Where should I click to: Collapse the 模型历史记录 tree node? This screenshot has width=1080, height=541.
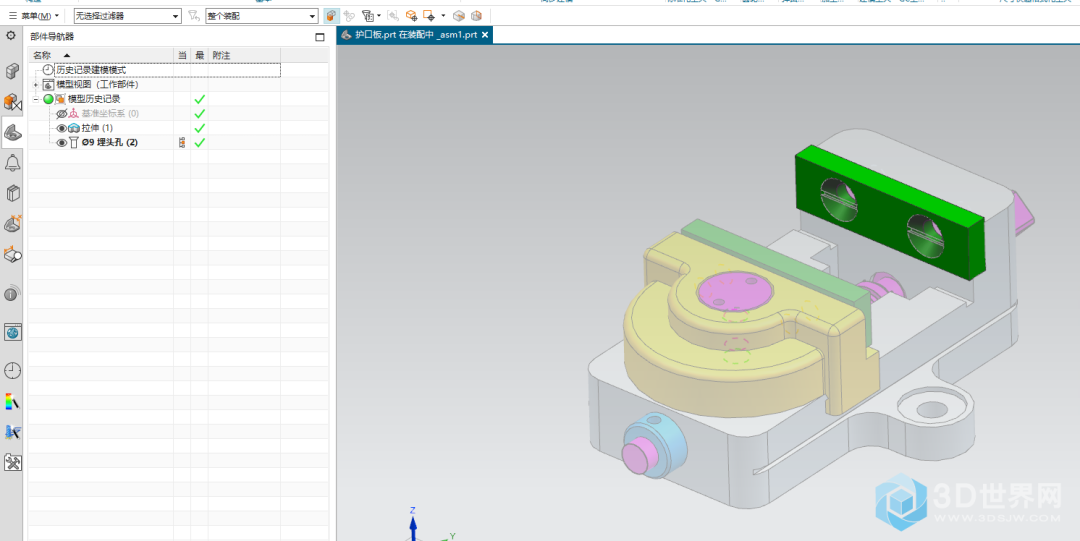click(x=36, y=99)
